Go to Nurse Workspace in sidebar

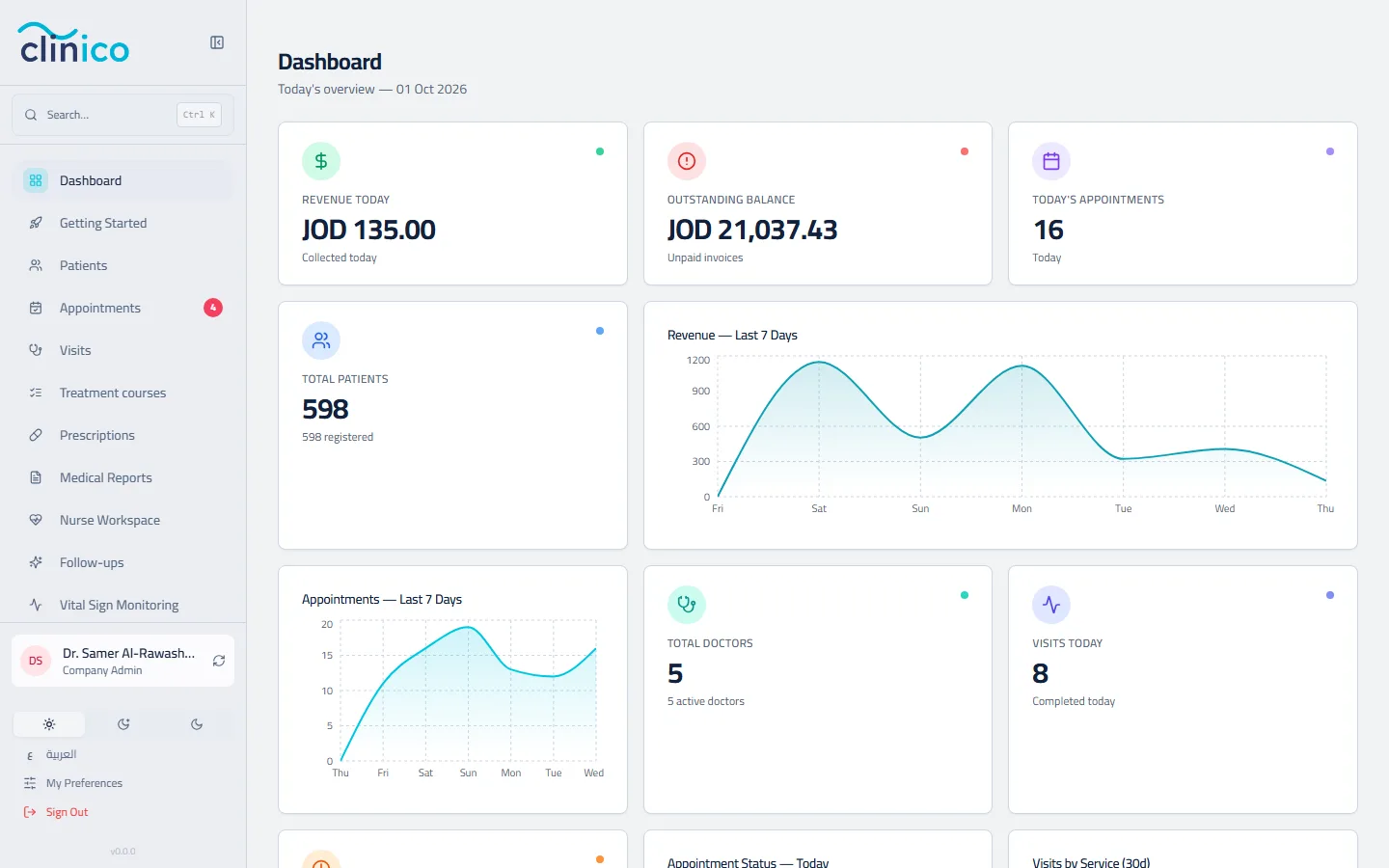(123, 520)
